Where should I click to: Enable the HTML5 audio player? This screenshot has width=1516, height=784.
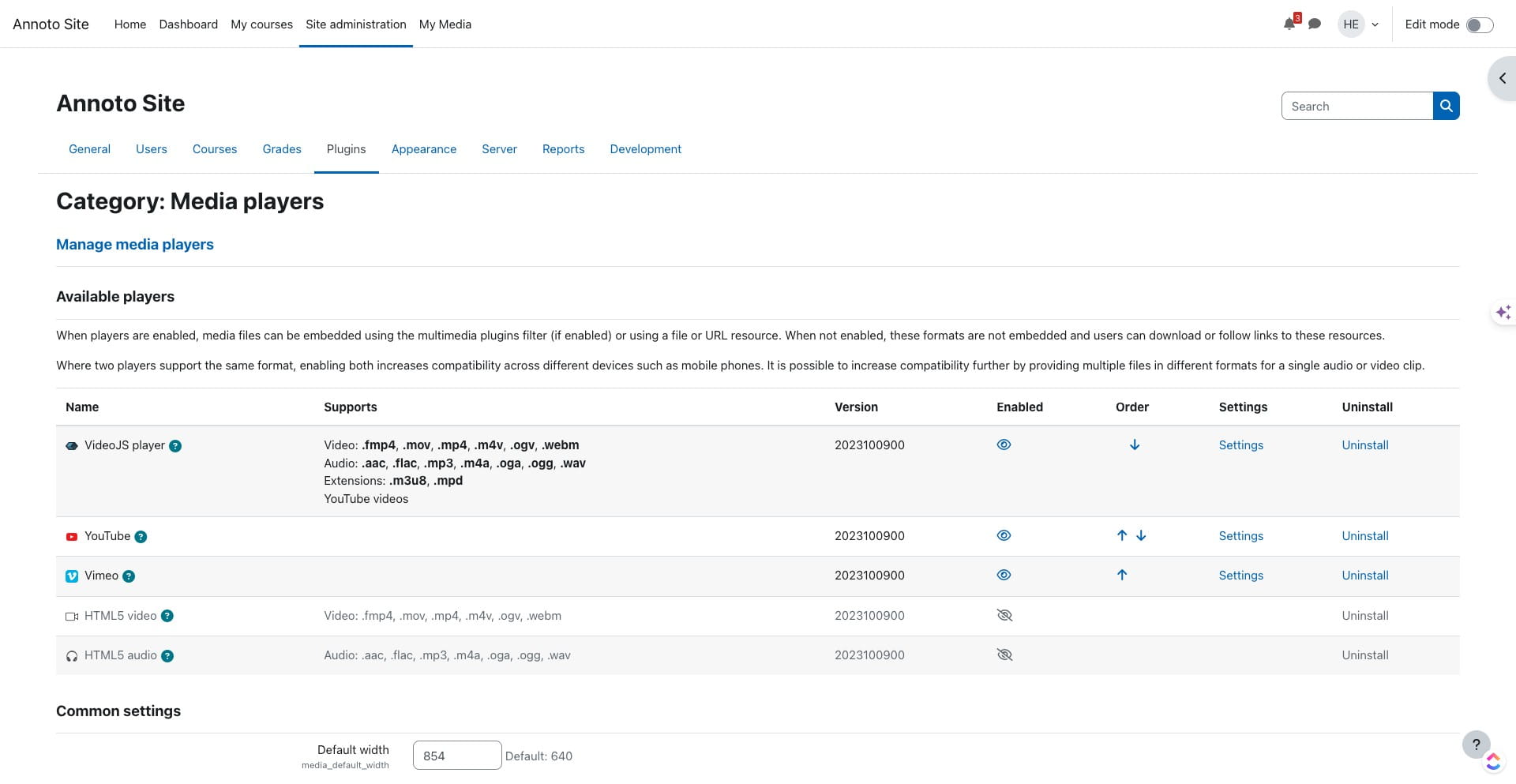pyautogui.click(x=1004, y=655)
